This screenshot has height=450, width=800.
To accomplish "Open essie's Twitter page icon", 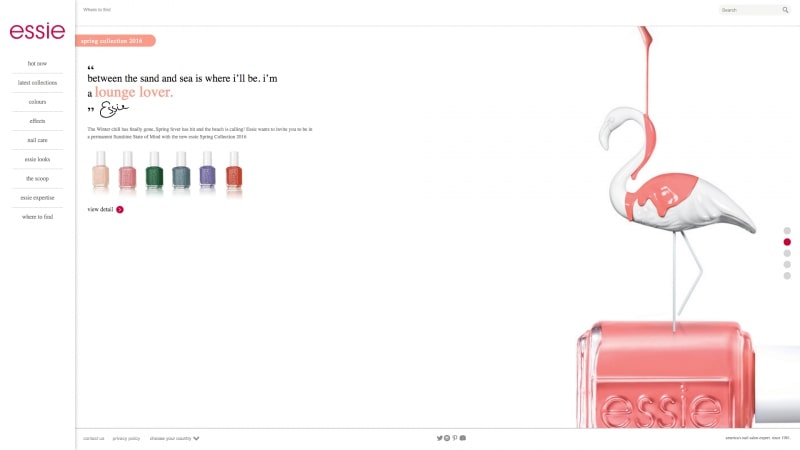I will click(439, 438).
